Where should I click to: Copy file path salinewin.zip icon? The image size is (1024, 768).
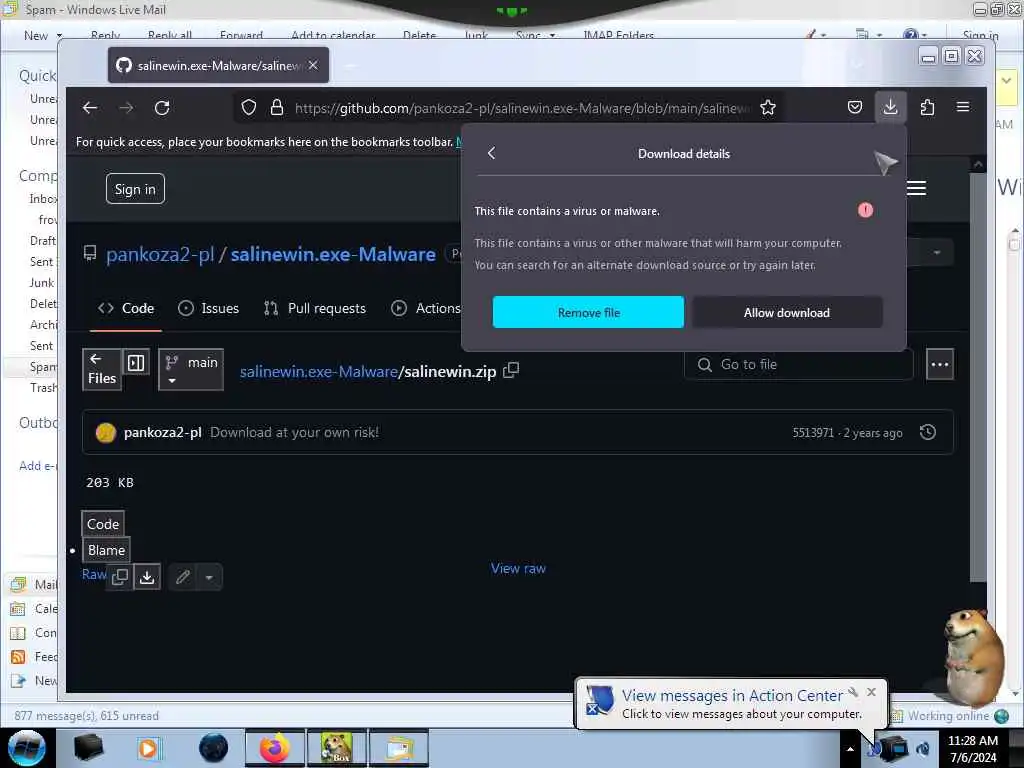[511, 370]
